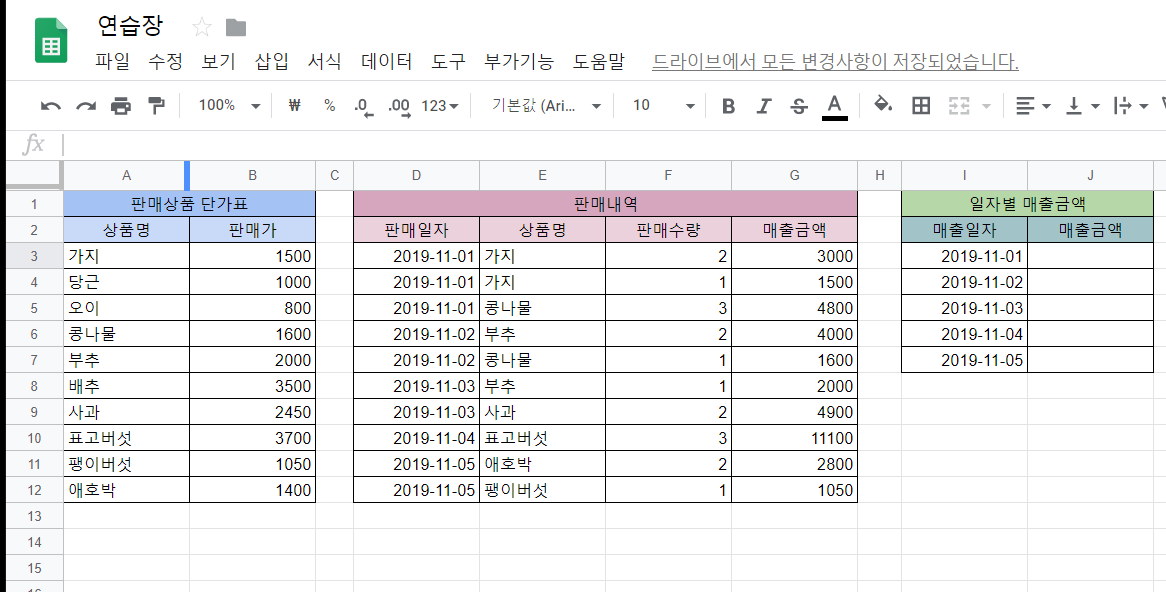
Task: Select 2019-11-05 in 매출일자 column
Action: (964, 360)
